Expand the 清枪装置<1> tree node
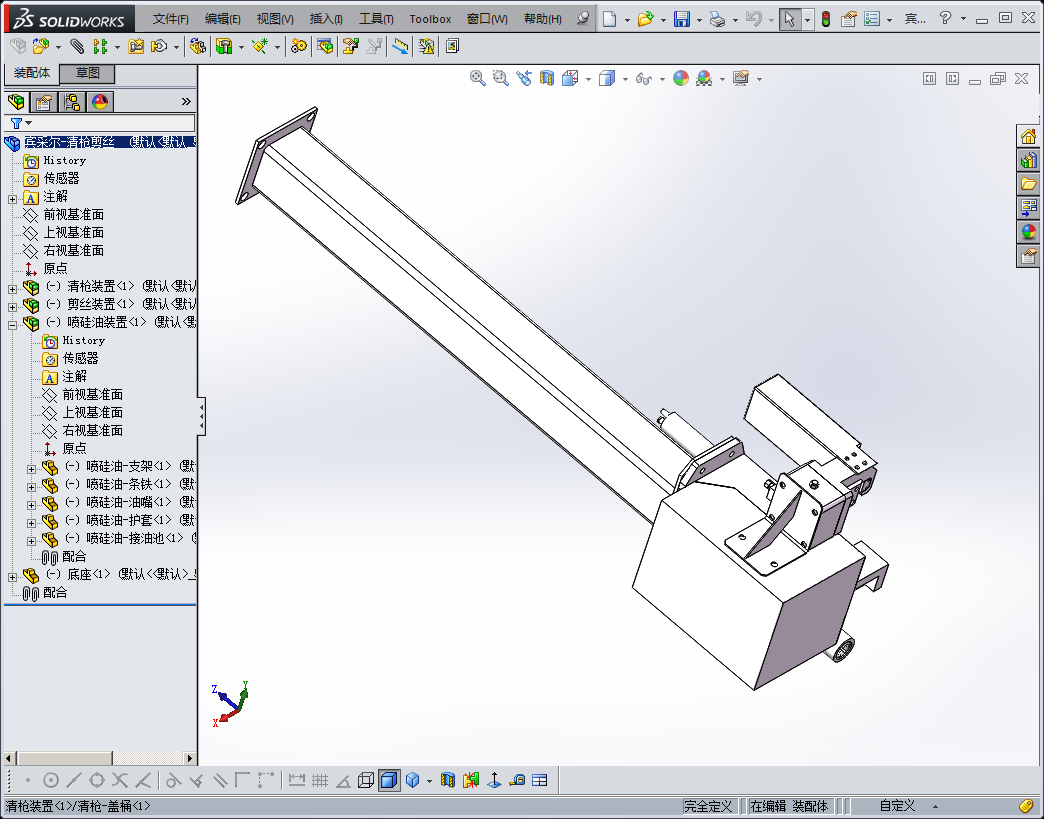The height and width of the screenshot is (819, 1044). [x=13, y=289]
